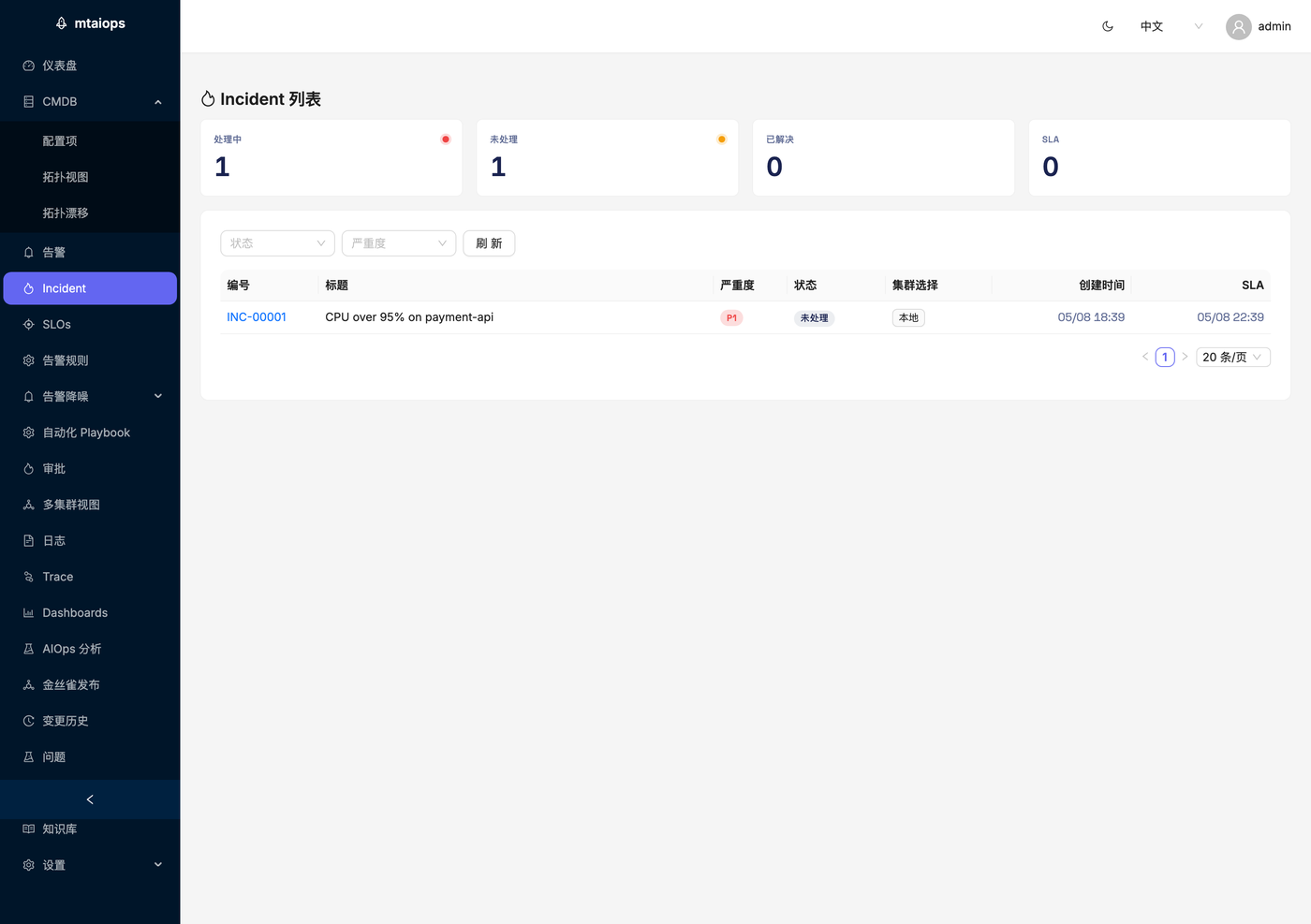Click the P1 severity tag
Viewport: 1311px width, 924px height.
pyautogui.click(x=731, y=318)
